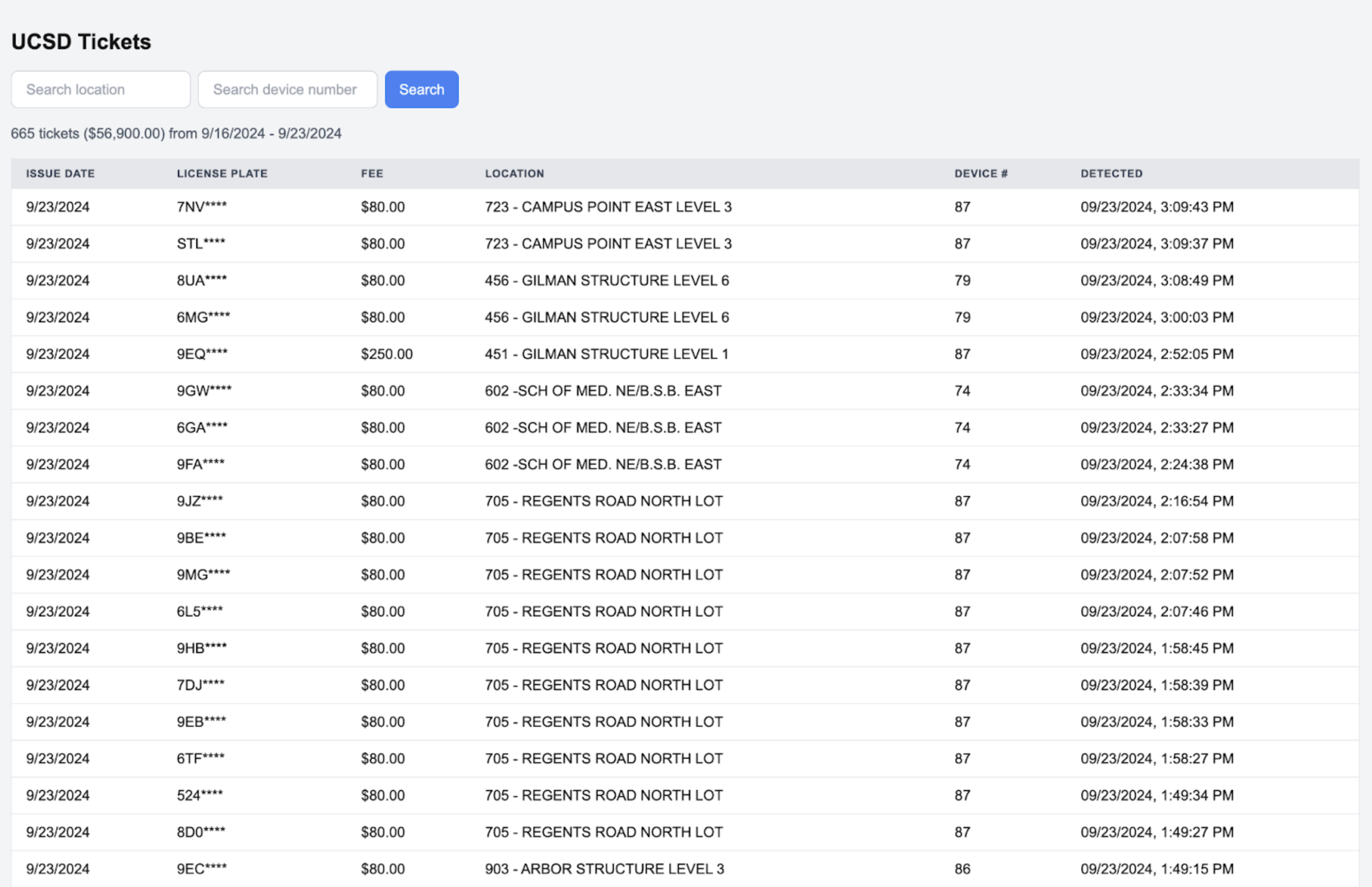Viewport: 1372px width, 887px height.
Task: Click the Search location input field
Action: [x=101, y=89]
